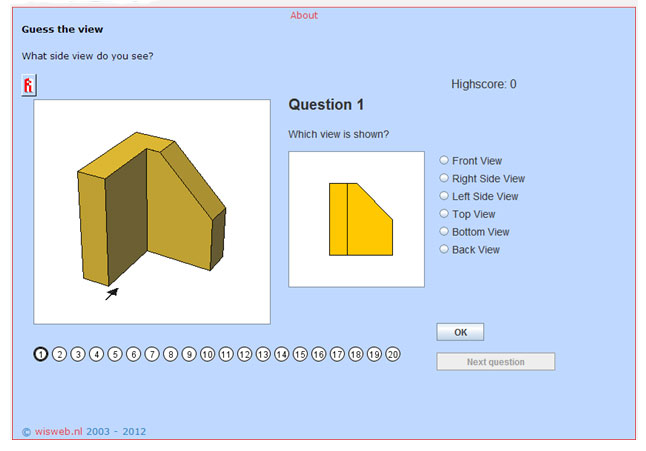Image resolution: width=646 pixels, height=451 pixels.
Task: Open the About link
Action: click(x=304, y=15)
